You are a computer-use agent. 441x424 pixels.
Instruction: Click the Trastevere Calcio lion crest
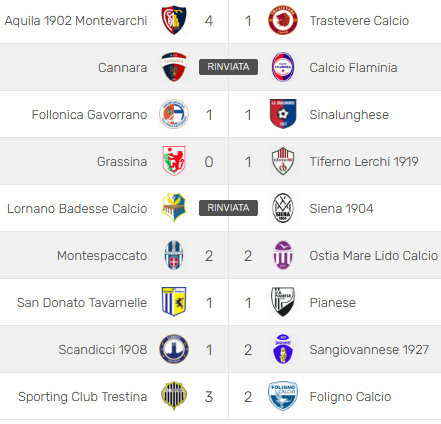[283, 20]
